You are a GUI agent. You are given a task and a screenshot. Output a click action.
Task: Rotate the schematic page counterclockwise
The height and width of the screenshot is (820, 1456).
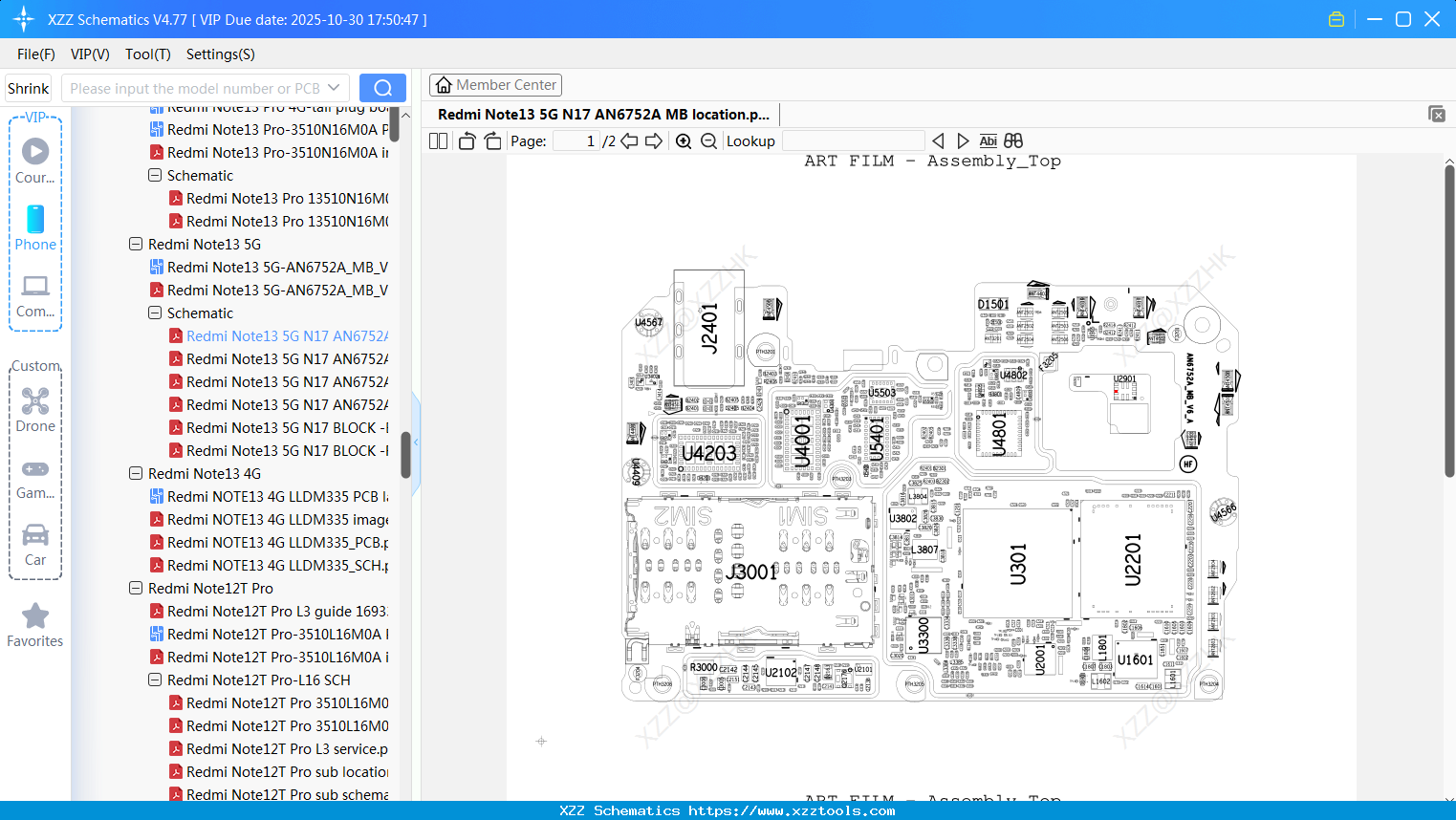point(466,140)
